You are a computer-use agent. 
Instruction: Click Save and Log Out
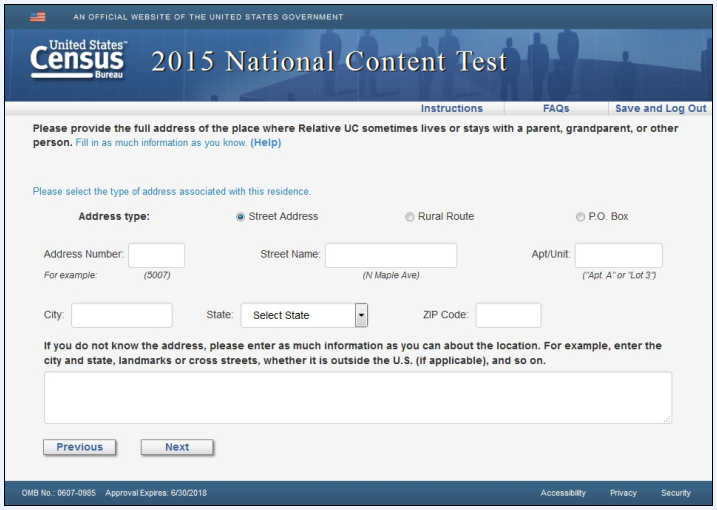click(x=660, y=108)
